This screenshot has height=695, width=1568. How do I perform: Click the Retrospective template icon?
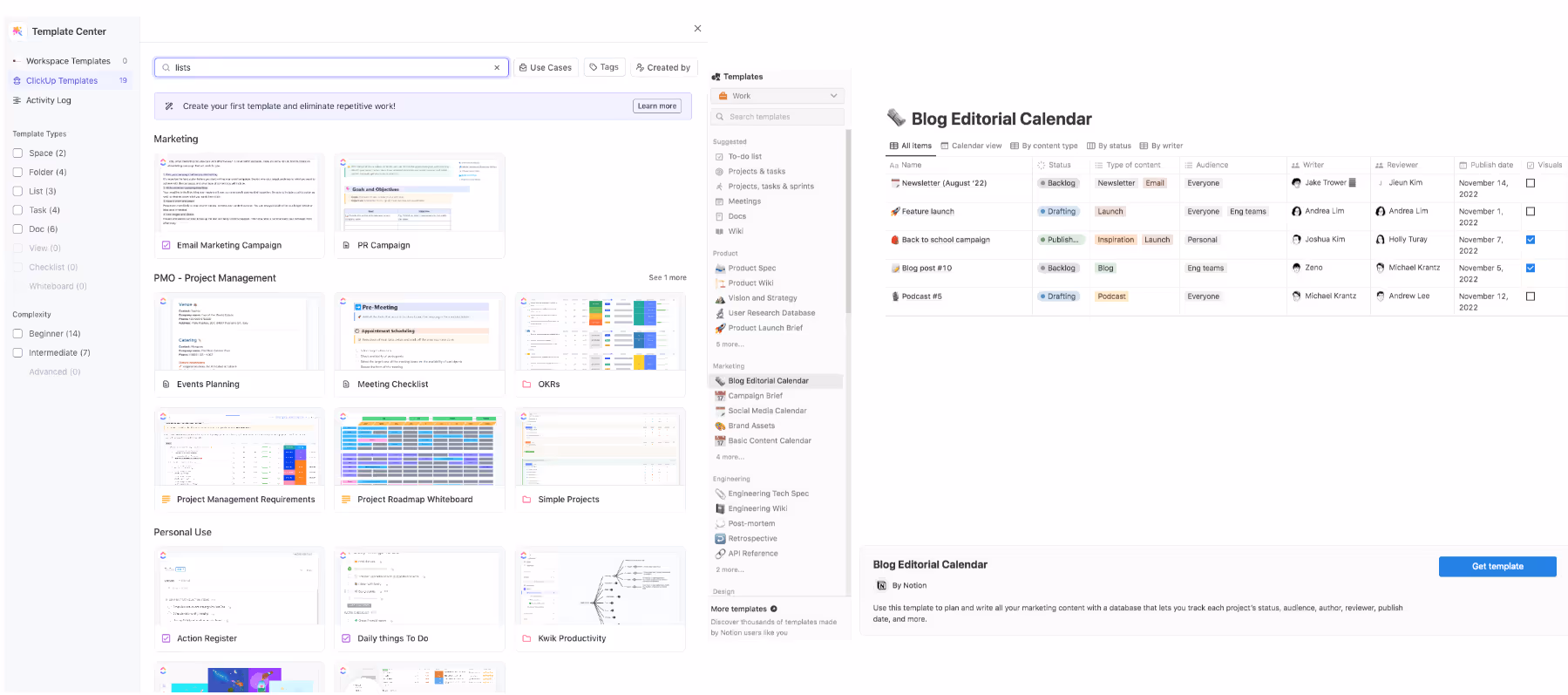point(720,539)
